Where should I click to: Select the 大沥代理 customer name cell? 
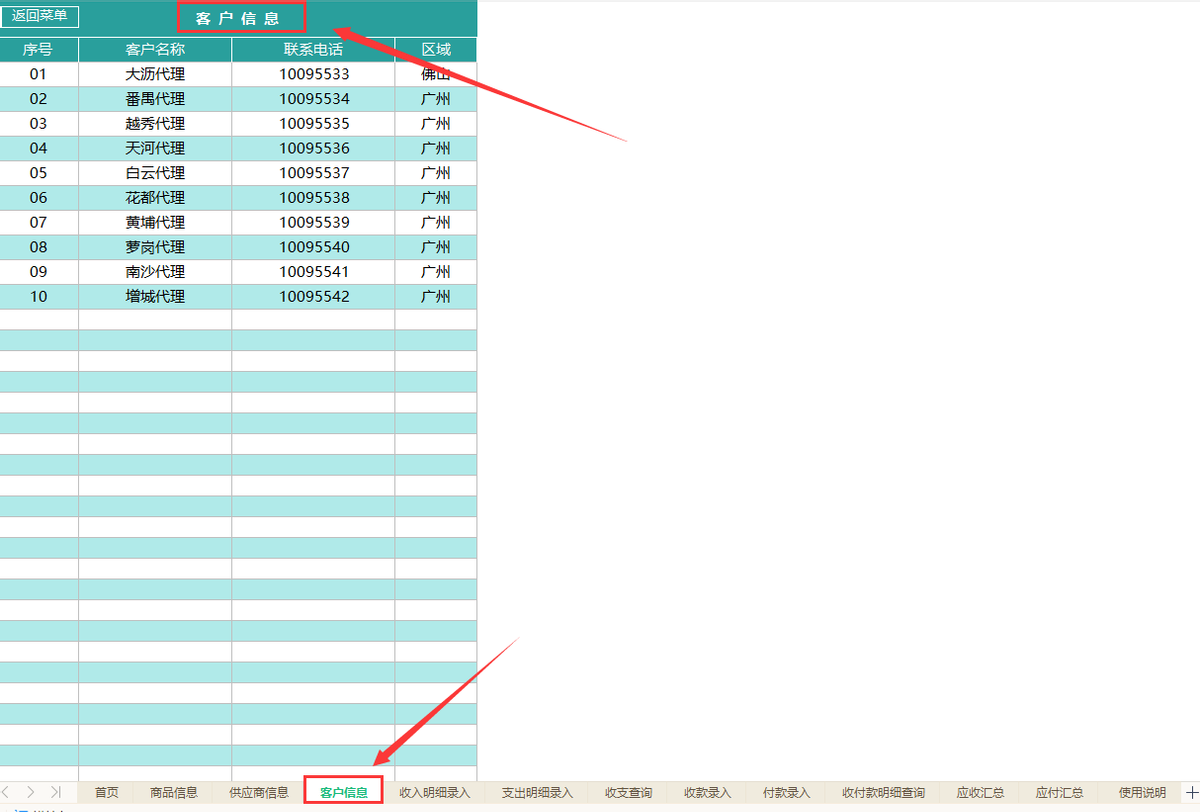[x=154, y=73]
